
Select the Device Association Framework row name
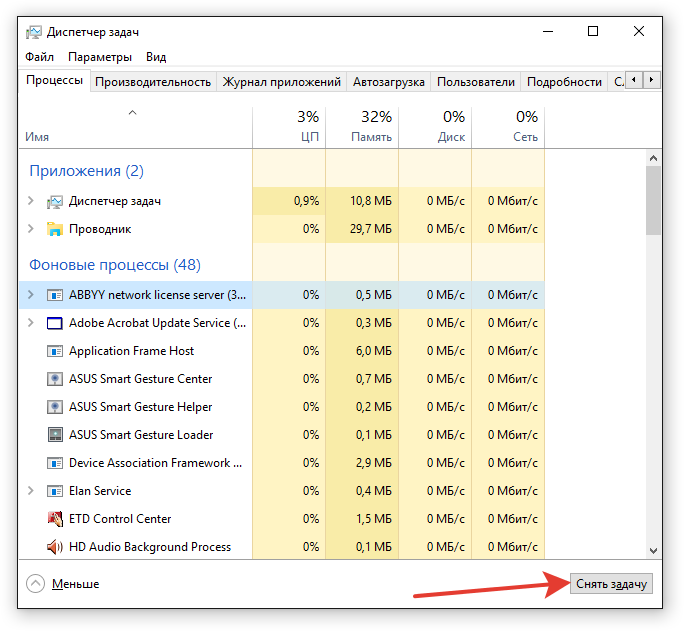[x=155, y=463]
